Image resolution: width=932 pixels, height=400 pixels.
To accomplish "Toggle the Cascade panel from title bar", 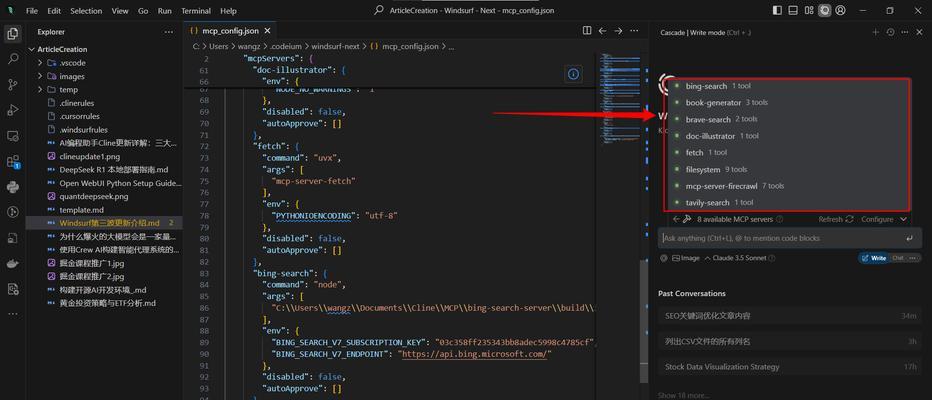I will click(824, 11).
